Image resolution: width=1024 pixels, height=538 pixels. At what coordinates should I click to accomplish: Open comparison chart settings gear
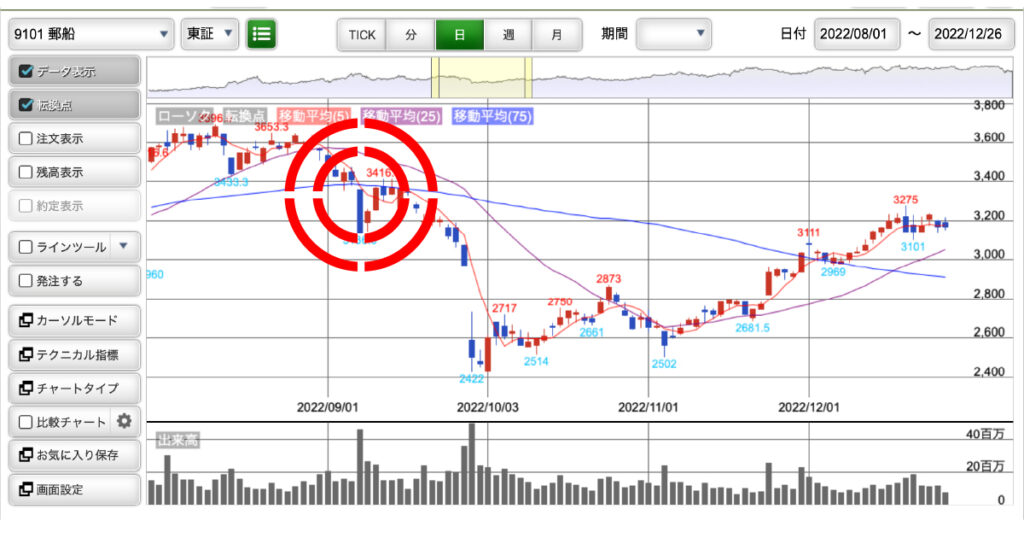tap(124, 422)
